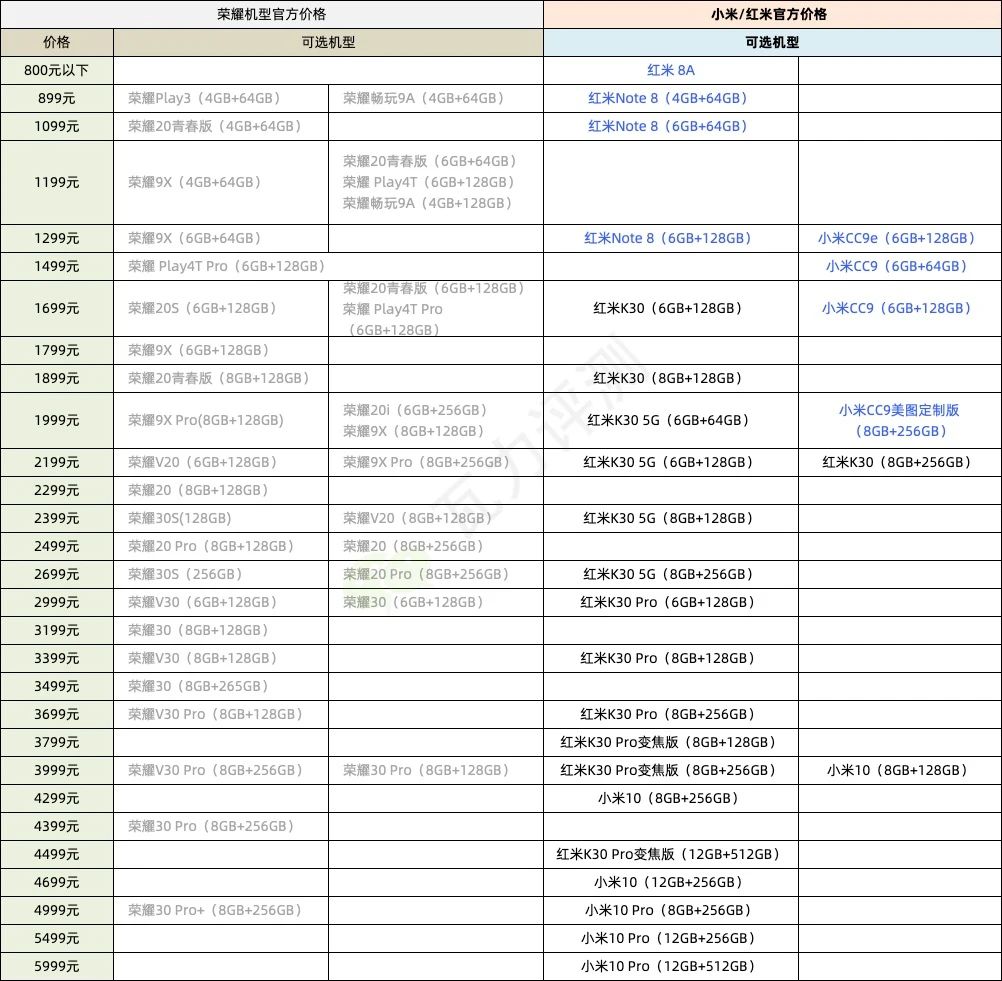Viewport: 1002px width, 981px height.
Task: Select 荣耀30 Pro（8GB+128GB）cell
Action: point(436,770)
